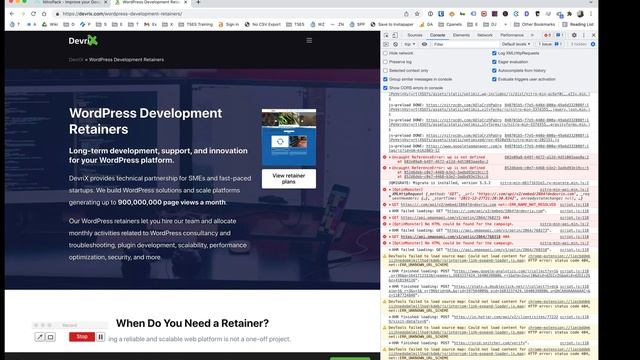Open a new browser tab with plus icon
Screen dimensions: 640x360
[198, 2]
